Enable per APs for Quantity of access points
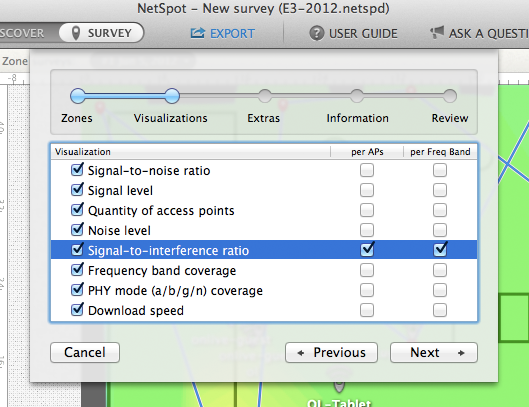 (367, 210)
